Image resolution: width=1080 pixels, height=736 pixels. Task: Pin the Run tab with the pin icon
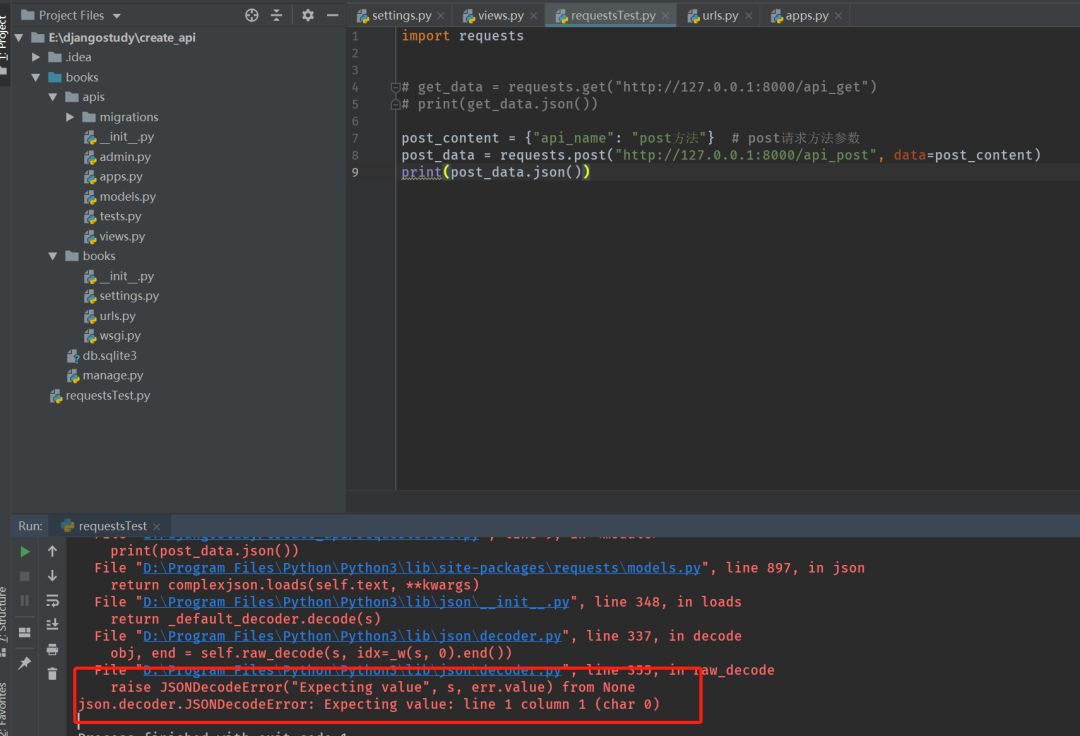25,662
